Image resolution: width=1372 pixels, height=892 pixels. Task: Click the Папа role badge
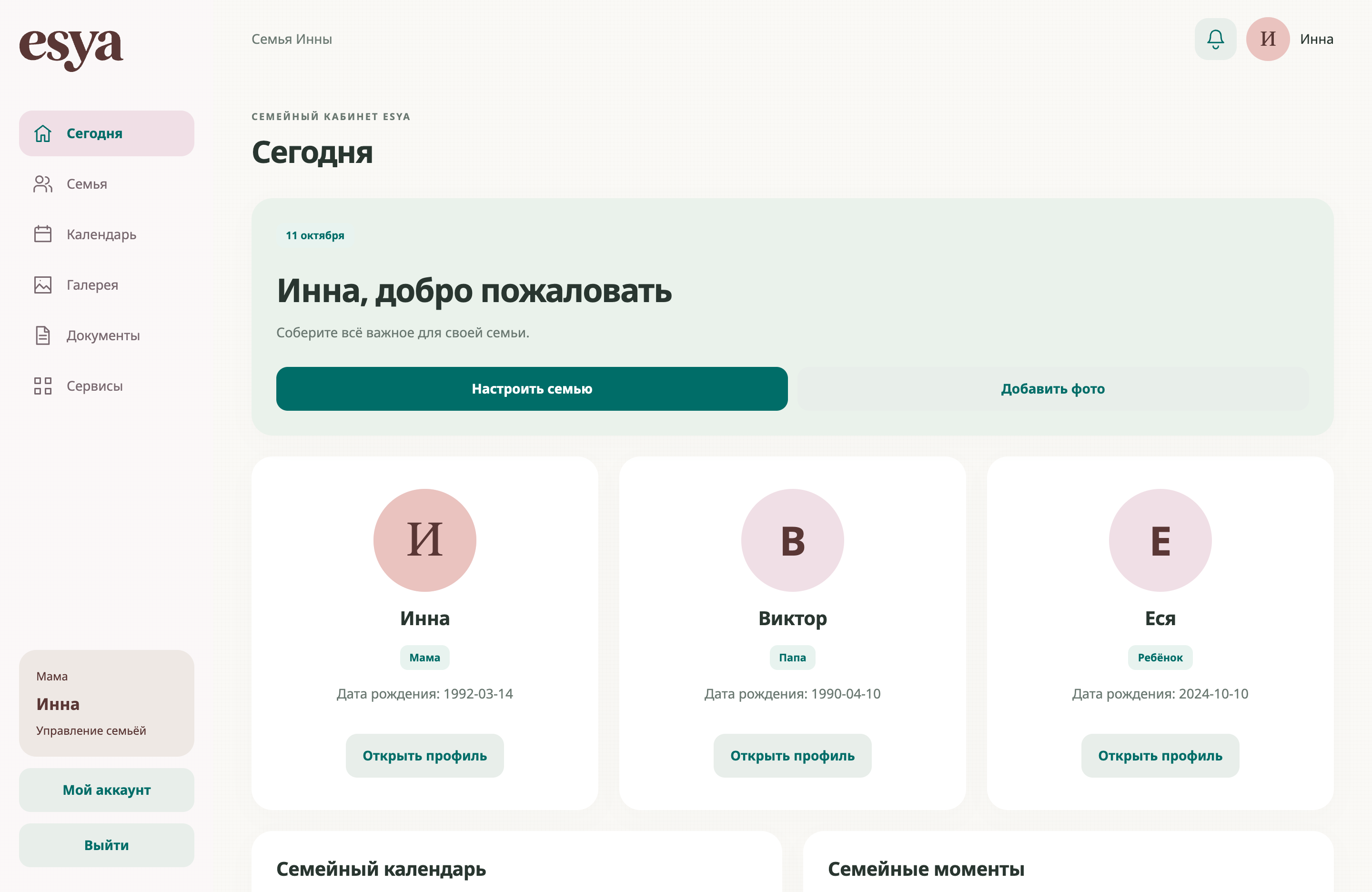pos(793,657)
